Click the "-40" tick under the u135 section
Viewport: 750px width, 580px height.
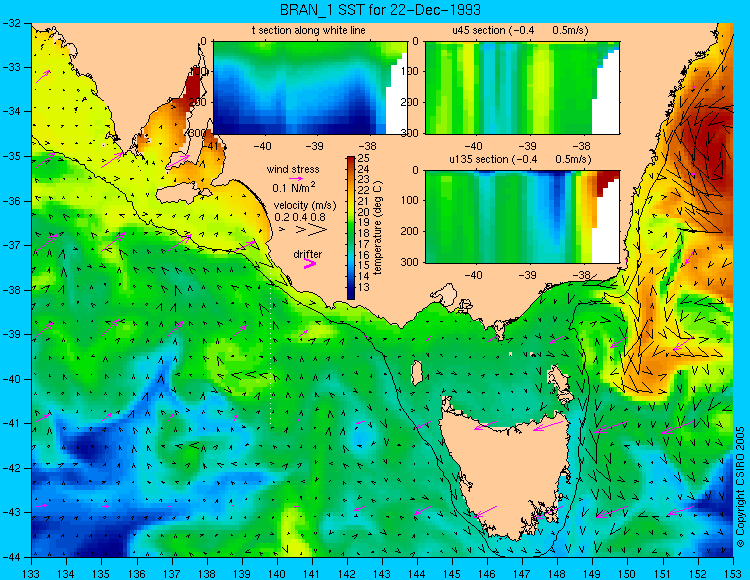point(474,275)
